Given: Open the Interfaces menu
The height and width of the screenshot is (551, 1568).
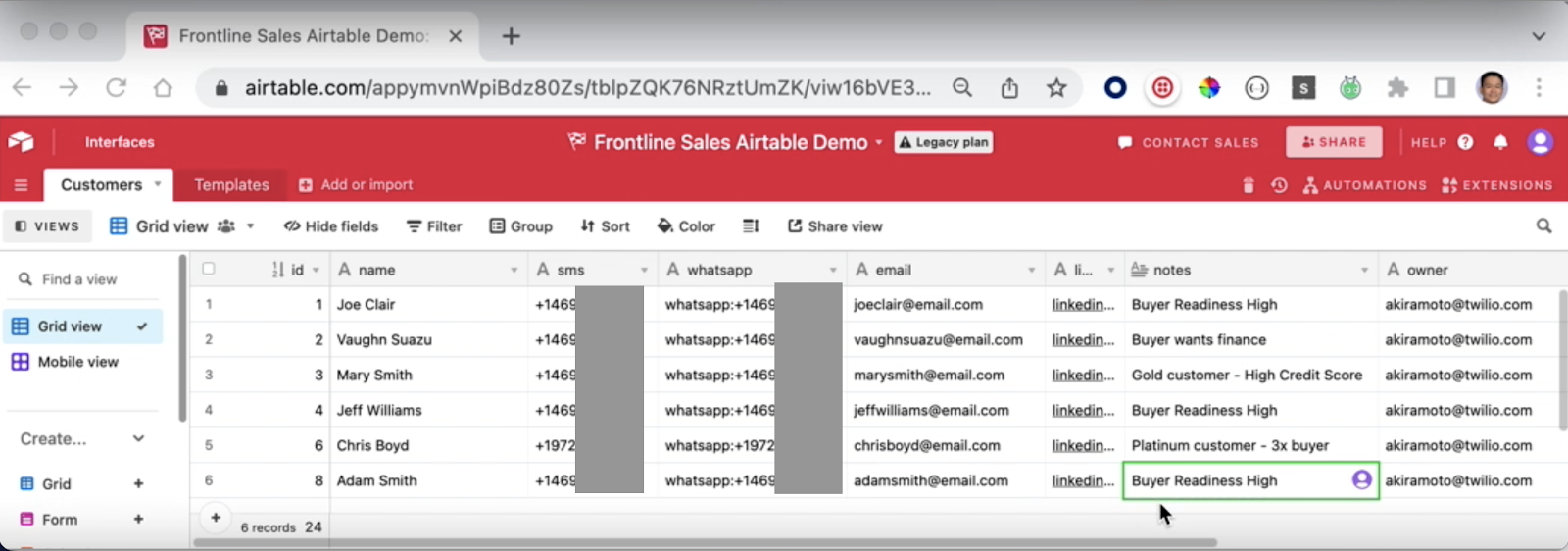Looking at the screenshot, I should pyautogui.click(x=120, y=142).
